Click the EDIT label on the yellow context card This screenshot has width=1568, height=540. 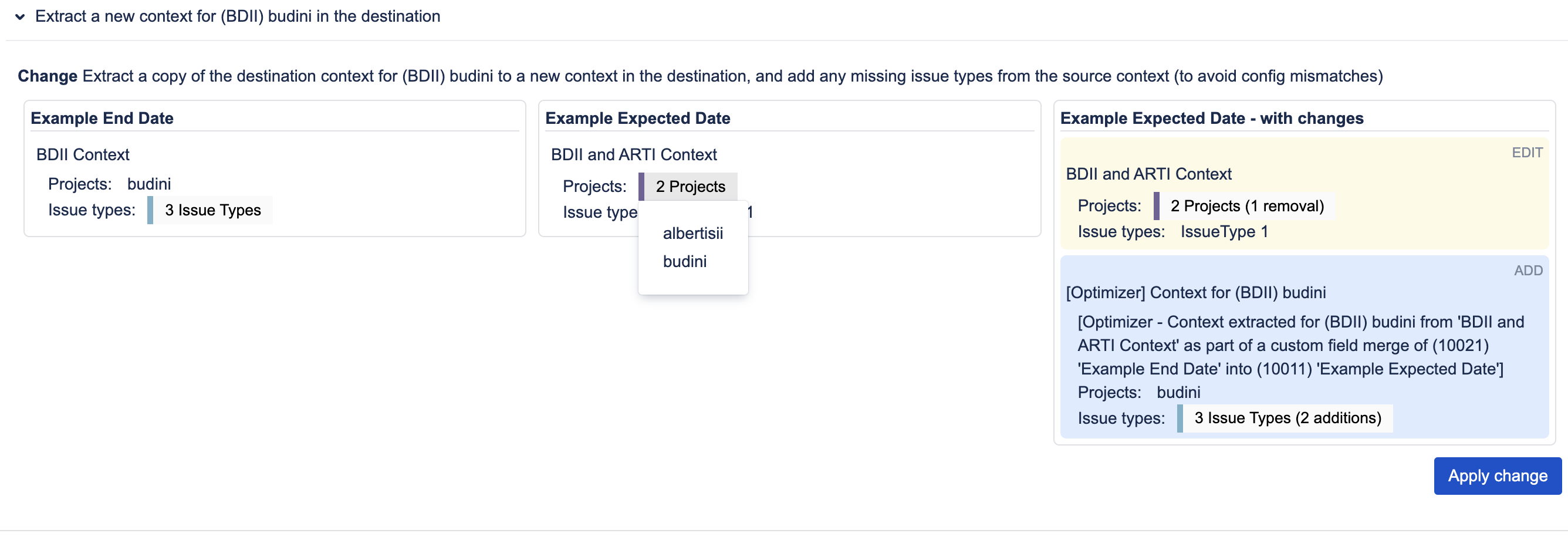tap(1526, 153)
